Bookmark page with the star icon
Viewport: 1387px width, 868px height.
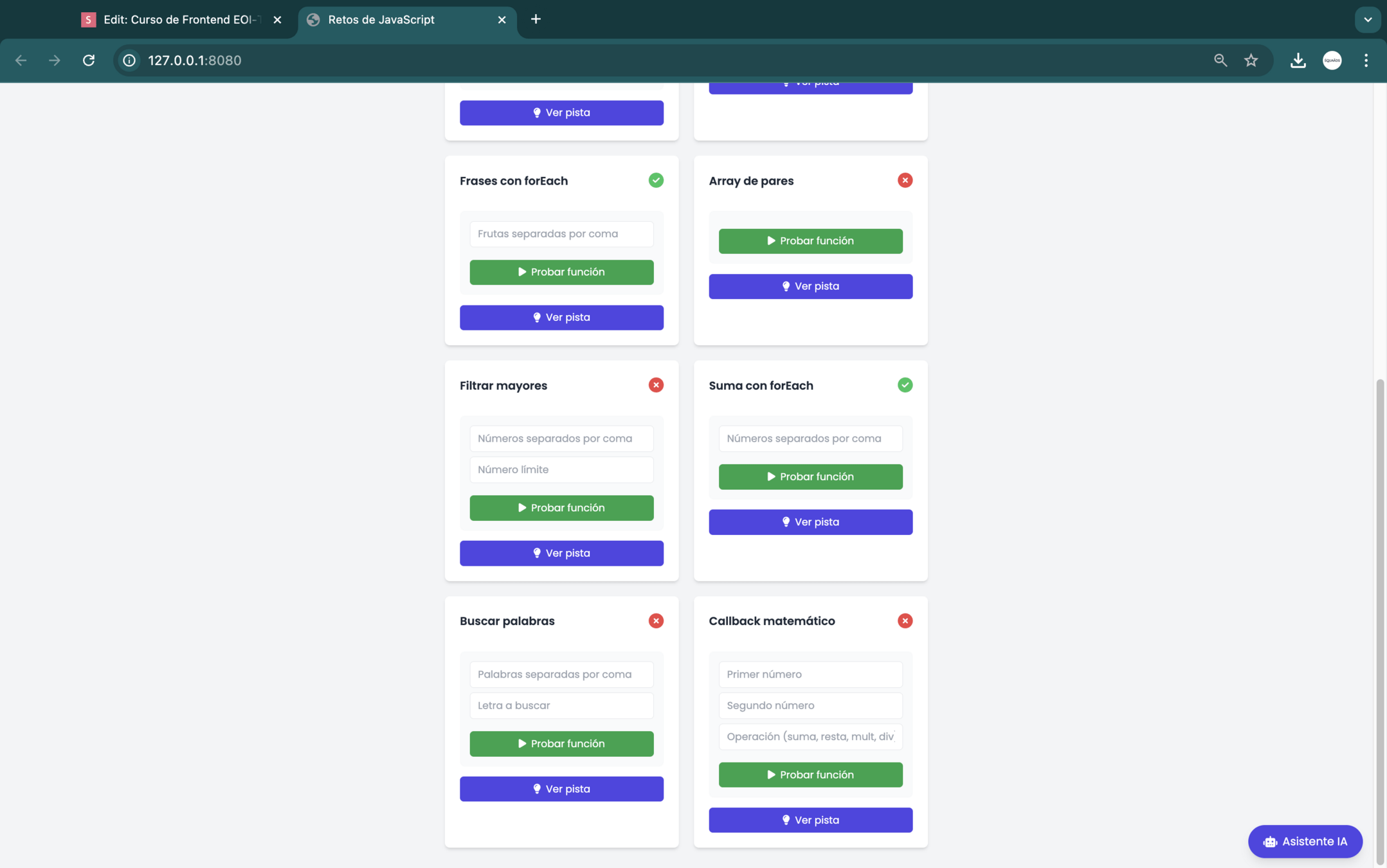point(1250,60)
